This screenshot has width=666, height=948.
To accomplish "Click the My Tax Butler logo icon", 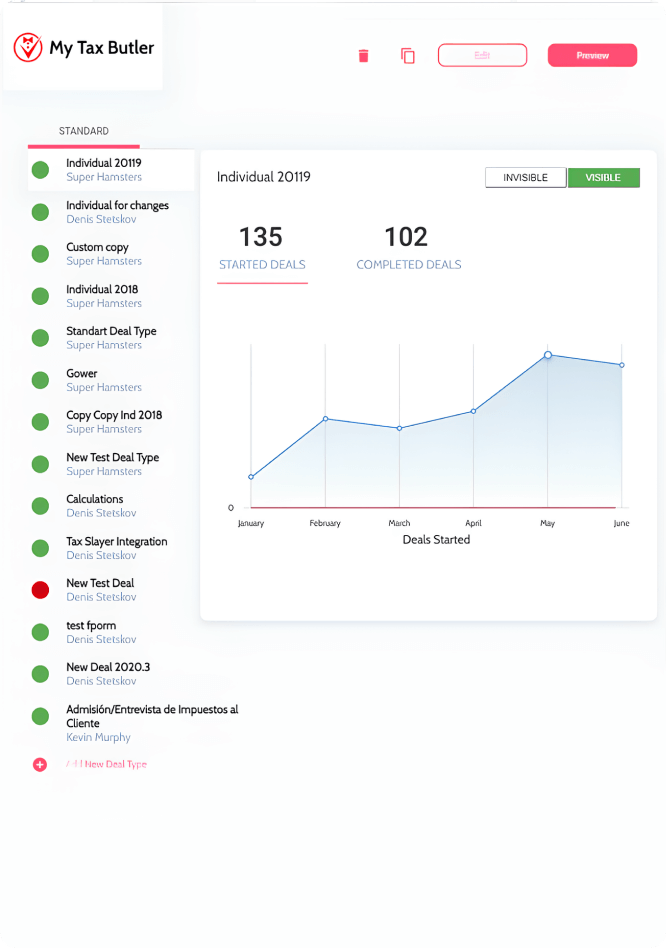I will pyautogui.click(x=28, y=47).
